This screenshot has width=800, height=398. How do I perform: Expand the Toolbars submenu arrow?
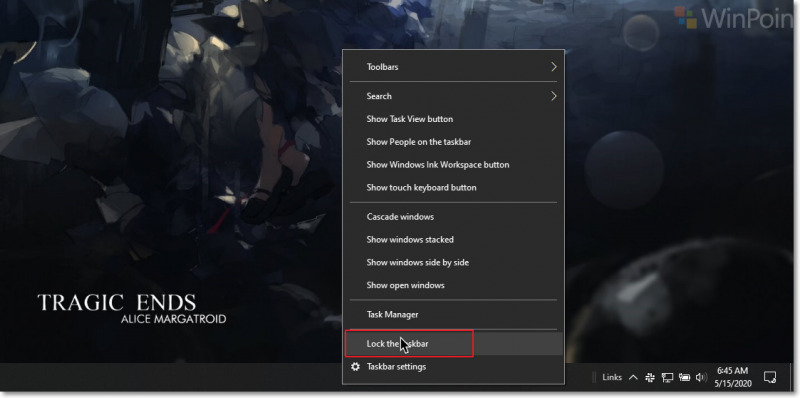[554, 67]
